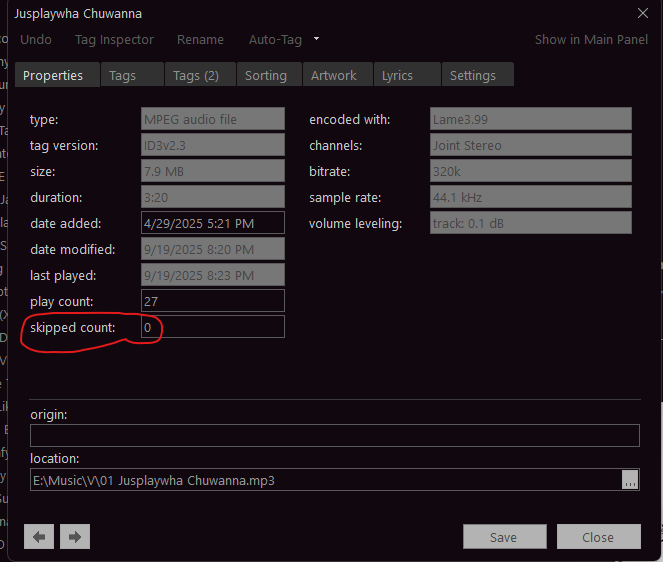The height and width of the screenshot is (562, 663).
Task: Click last played '9/19/2025 8:23 PM'
Action: (213, 275)
